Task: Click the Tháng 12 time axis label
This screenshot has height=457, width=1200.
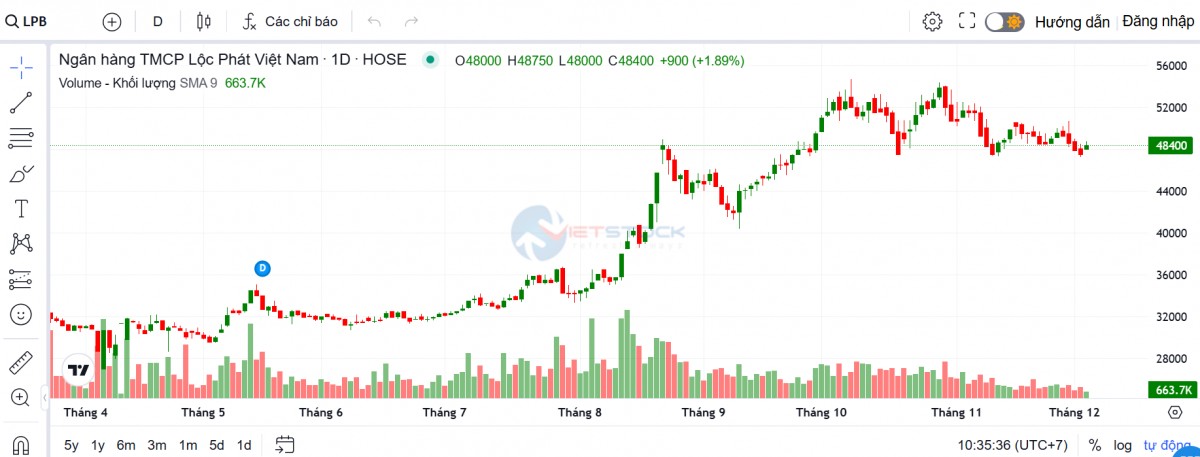Action: point(1073,412)
